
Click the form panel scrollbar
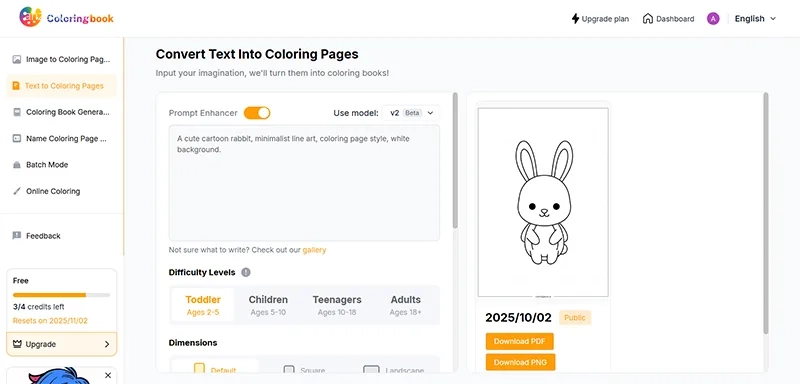coord(456,161)
